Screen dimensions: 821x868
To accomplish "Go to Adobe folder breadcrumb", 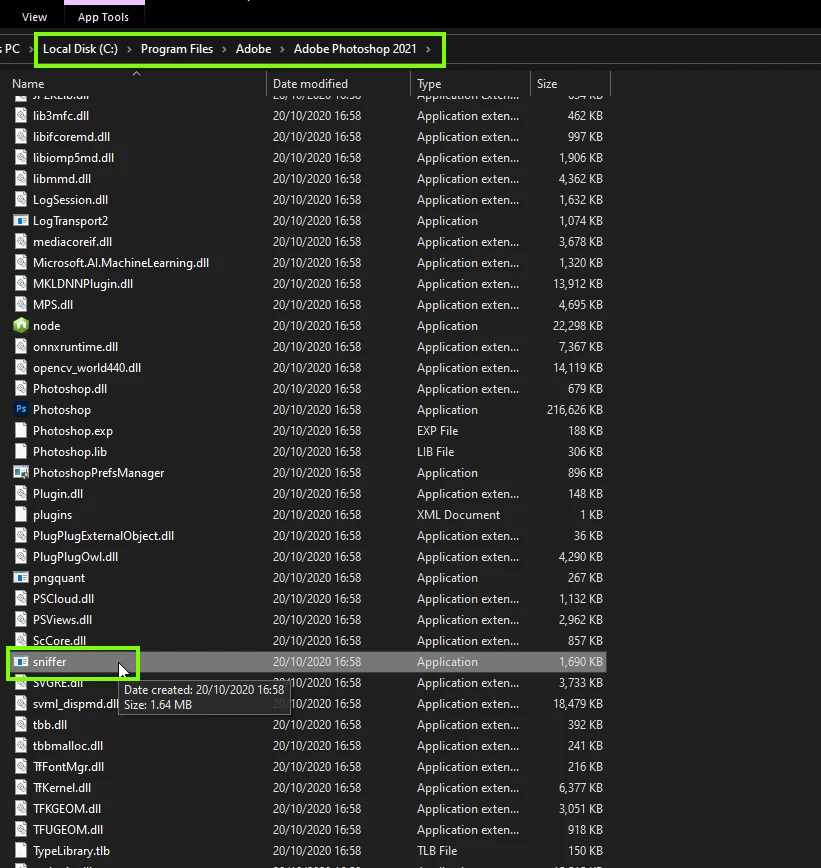I will [254, 49].
